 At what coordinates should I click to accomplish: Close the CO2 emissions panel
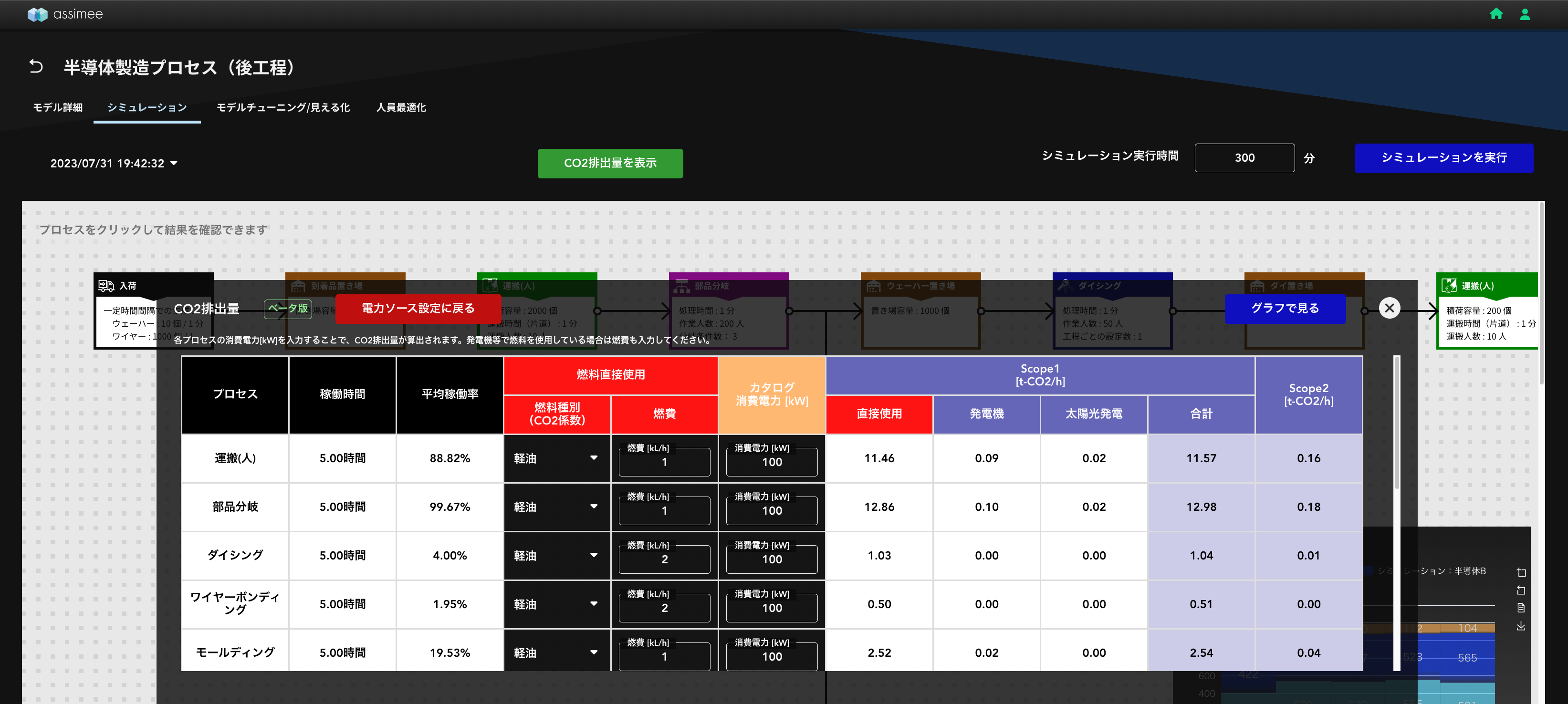pyautogui.click(x=1389, y=308)
